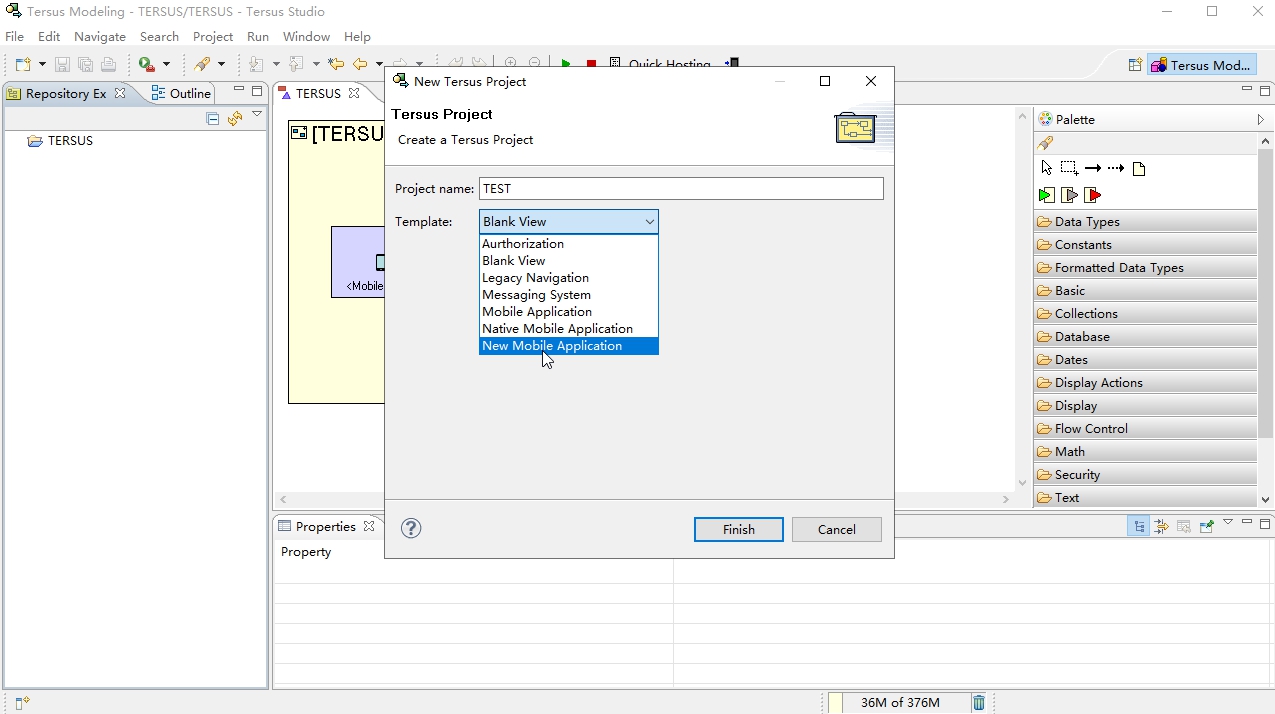Click the flashlight search toolbar icon

point(202,64)
